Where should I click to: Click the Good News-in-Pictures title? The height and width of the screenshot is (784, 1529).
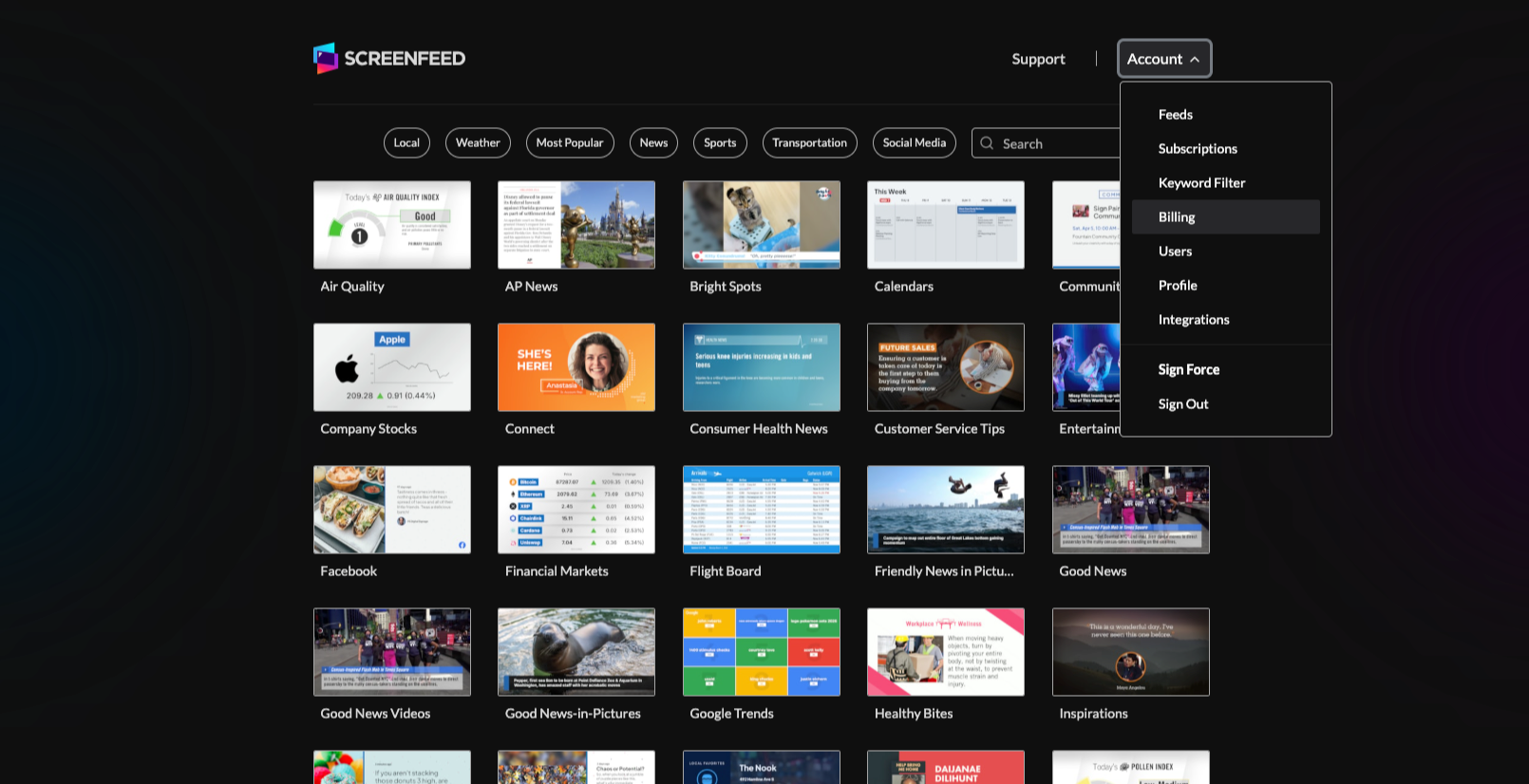tap(573, 714)
